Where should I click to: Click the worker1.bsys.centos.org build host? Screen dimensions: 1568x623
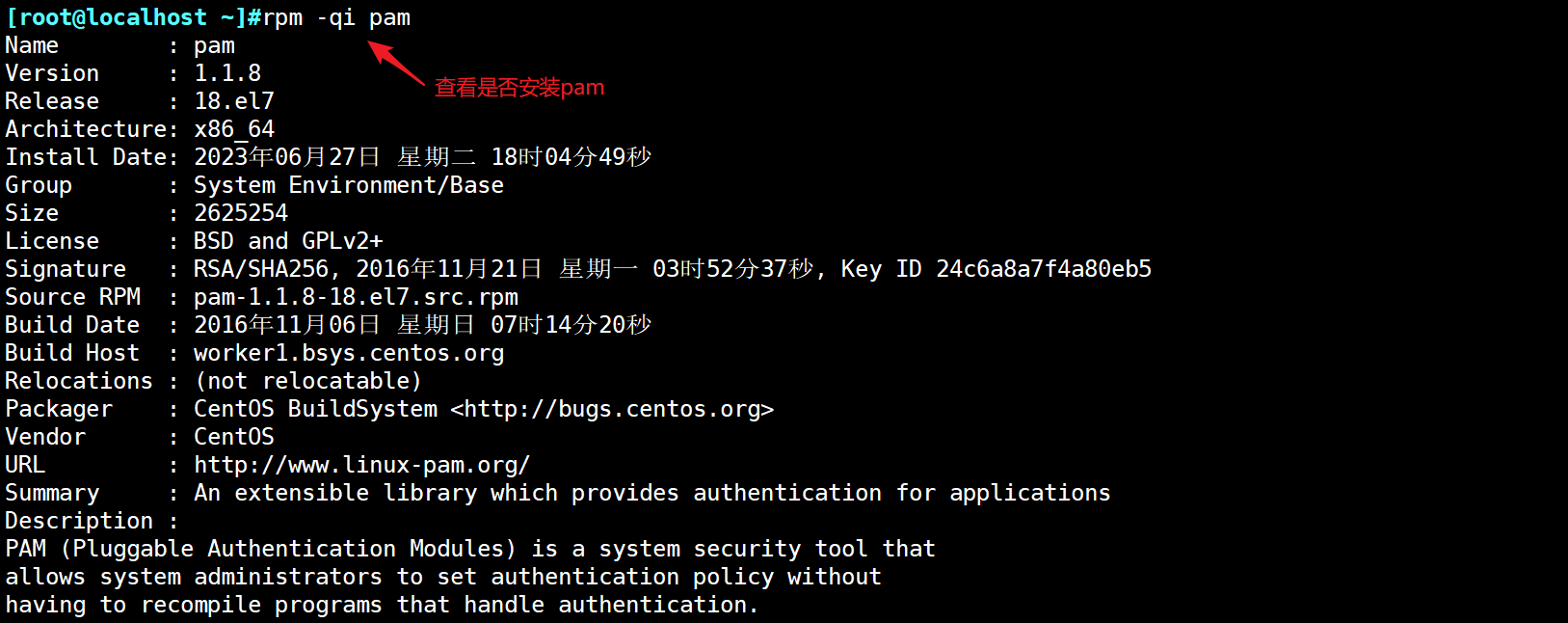click(349, 353)
